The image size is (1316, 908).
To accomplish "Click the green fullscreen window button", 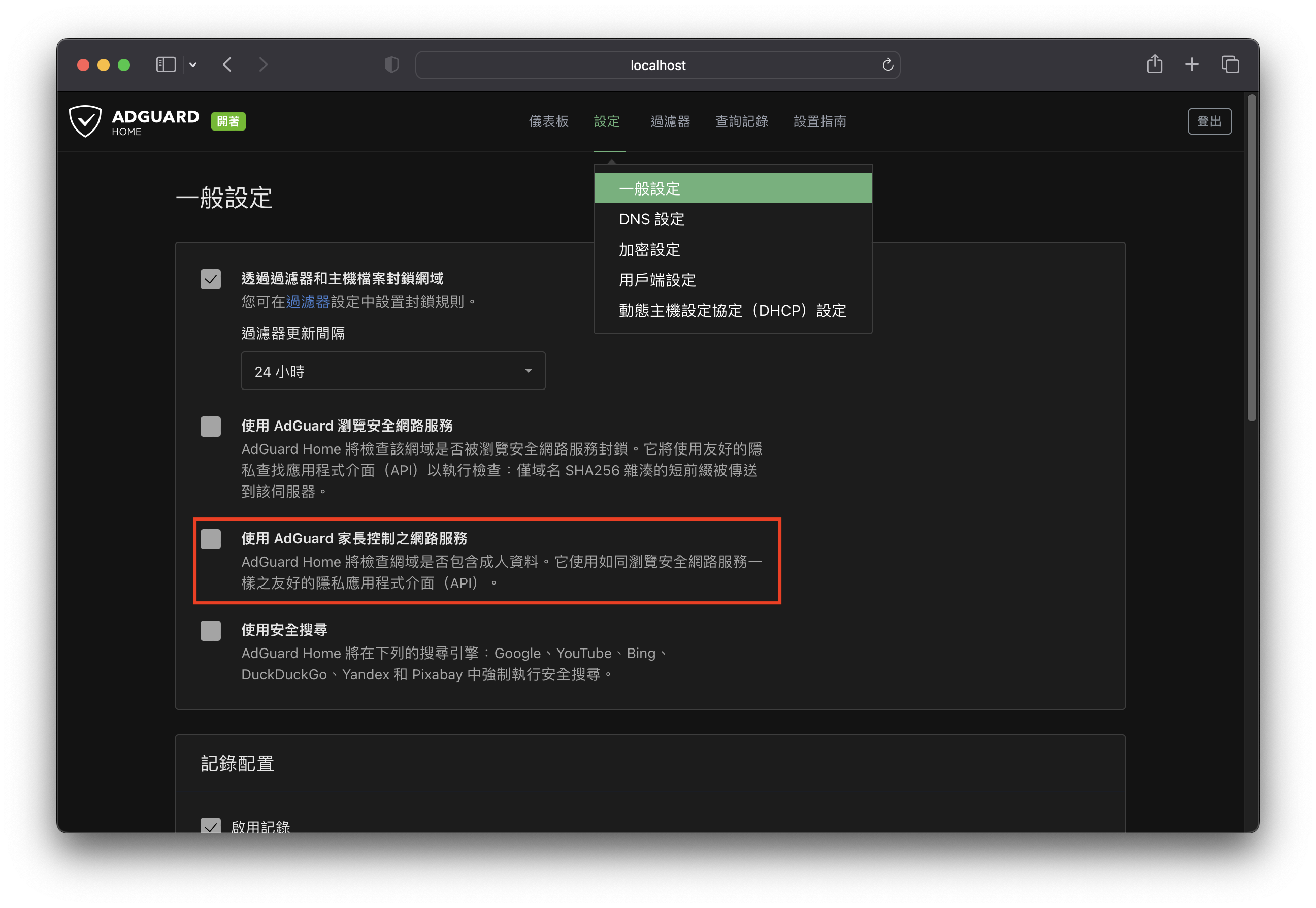I will pos(124,65).
